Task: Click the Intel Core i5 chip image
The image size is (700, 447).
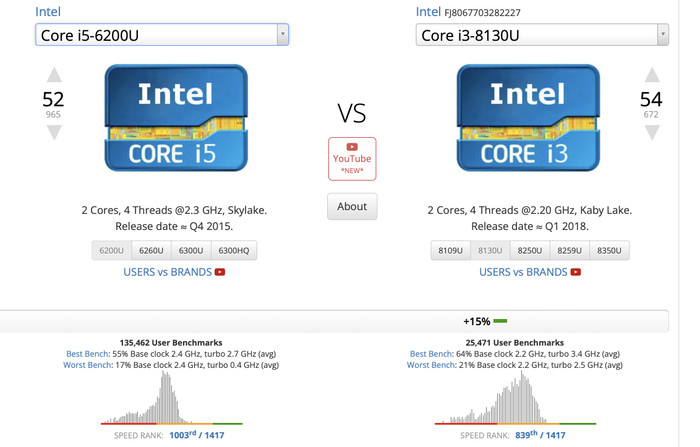Action: tap(175, 118)
